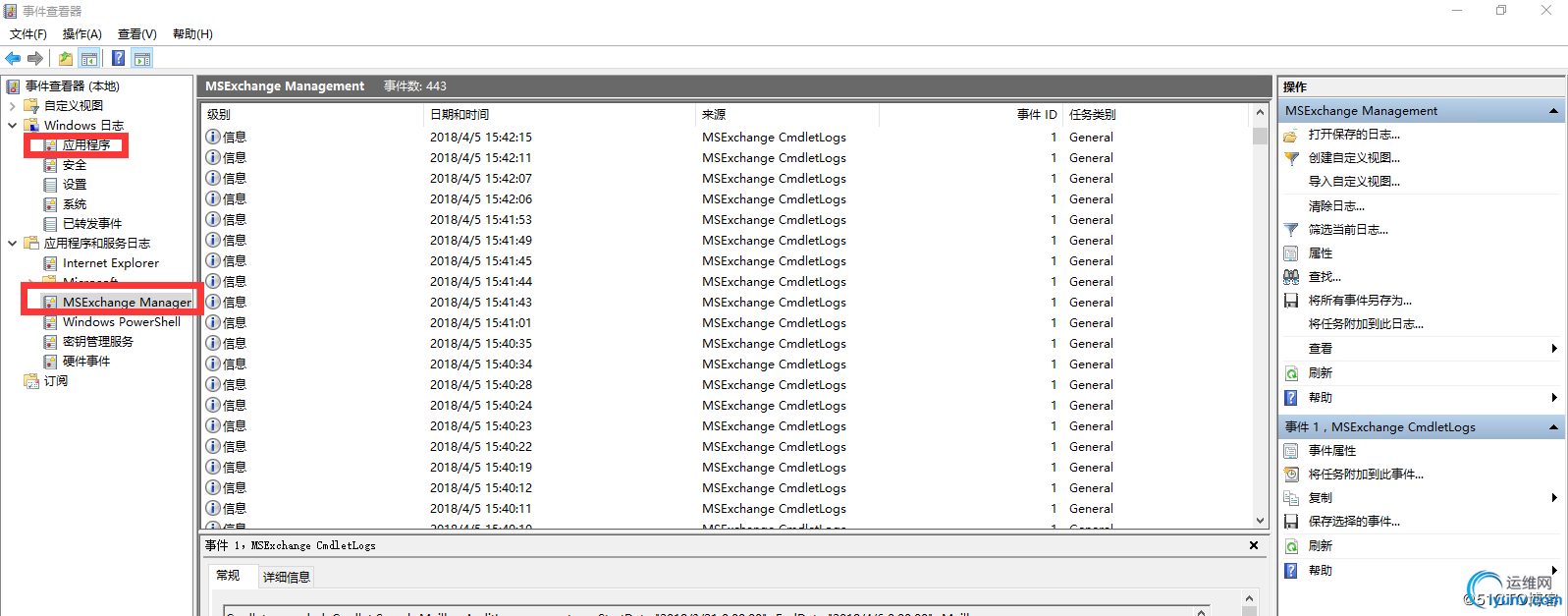
Task: Click the log icon beside Internet Explorer
Action: [50, 263]
